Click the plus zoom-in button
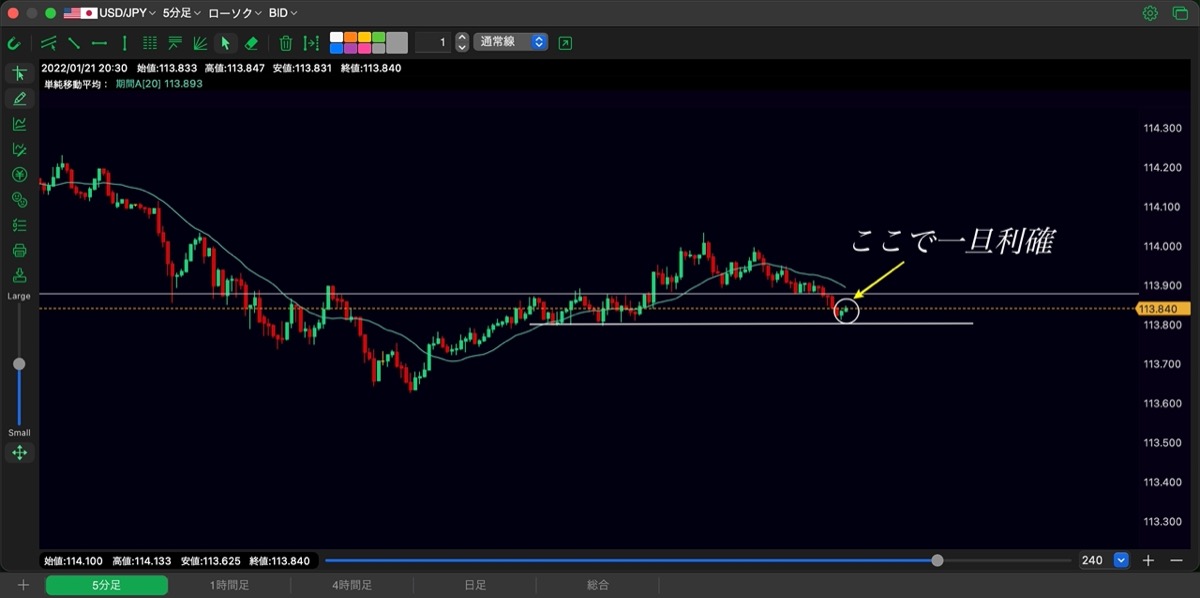1200x598 pixels. click(1148, 560)
